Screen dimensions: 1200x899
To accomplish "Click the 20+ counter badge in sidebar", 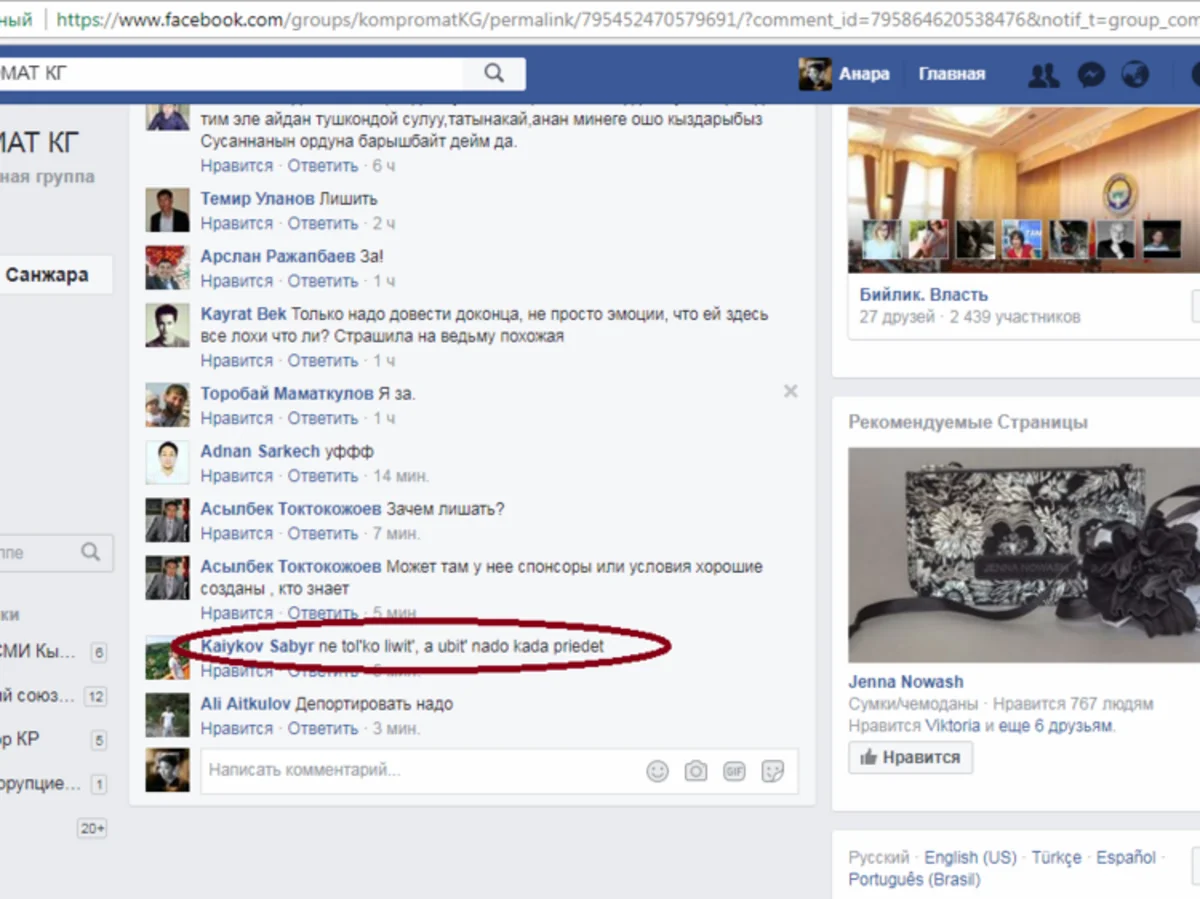I will click(93, 828).
